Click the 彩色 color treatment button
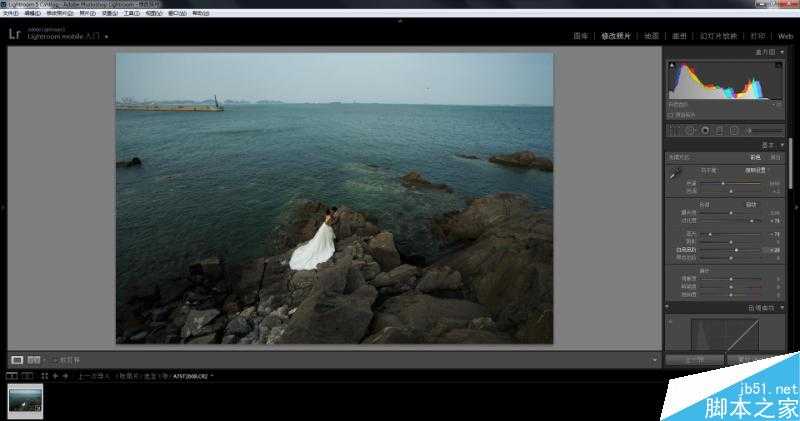The image size is (800, 421). [x=755, y=157]
